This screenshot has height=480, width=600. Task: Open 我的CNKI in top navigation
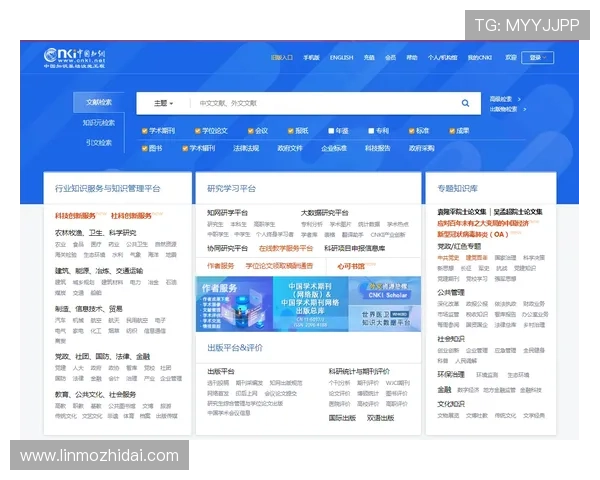[479, 57]
